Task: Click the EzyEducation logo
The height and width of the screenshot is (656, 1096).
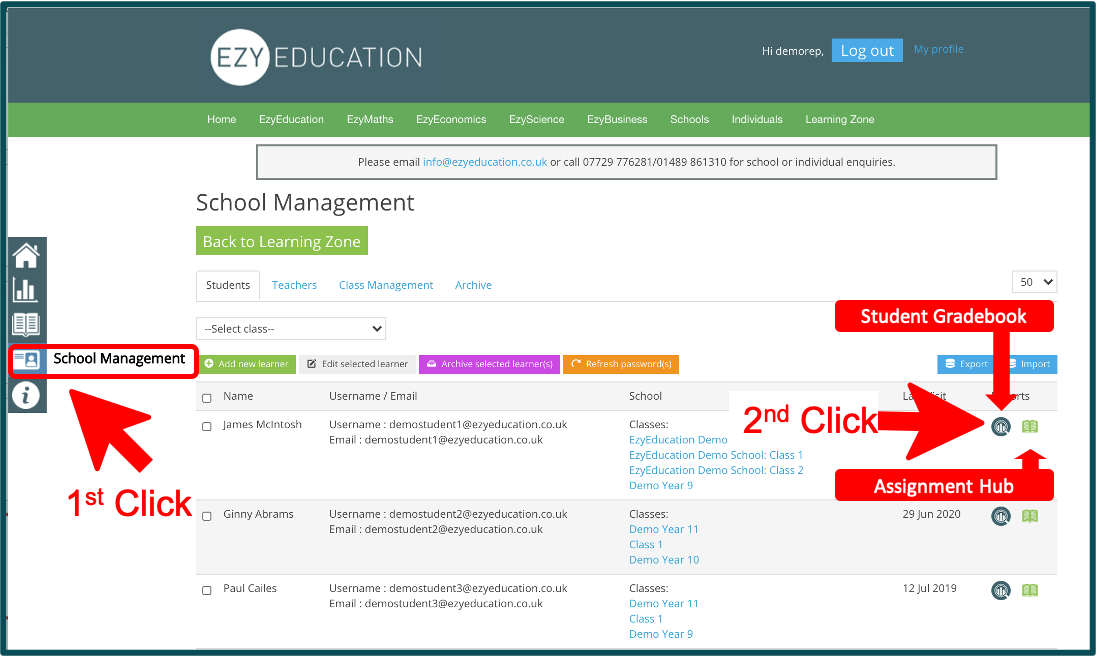Action: [317, 57]
